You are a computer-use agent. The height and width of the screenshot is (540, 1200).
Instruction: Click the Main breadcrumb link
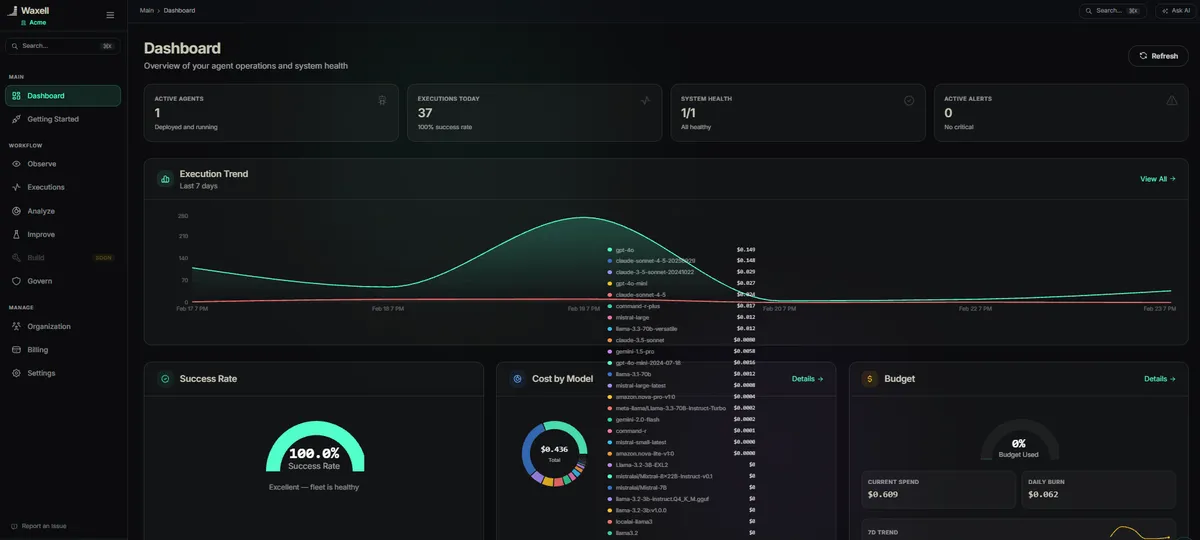(x=147, y=10)
